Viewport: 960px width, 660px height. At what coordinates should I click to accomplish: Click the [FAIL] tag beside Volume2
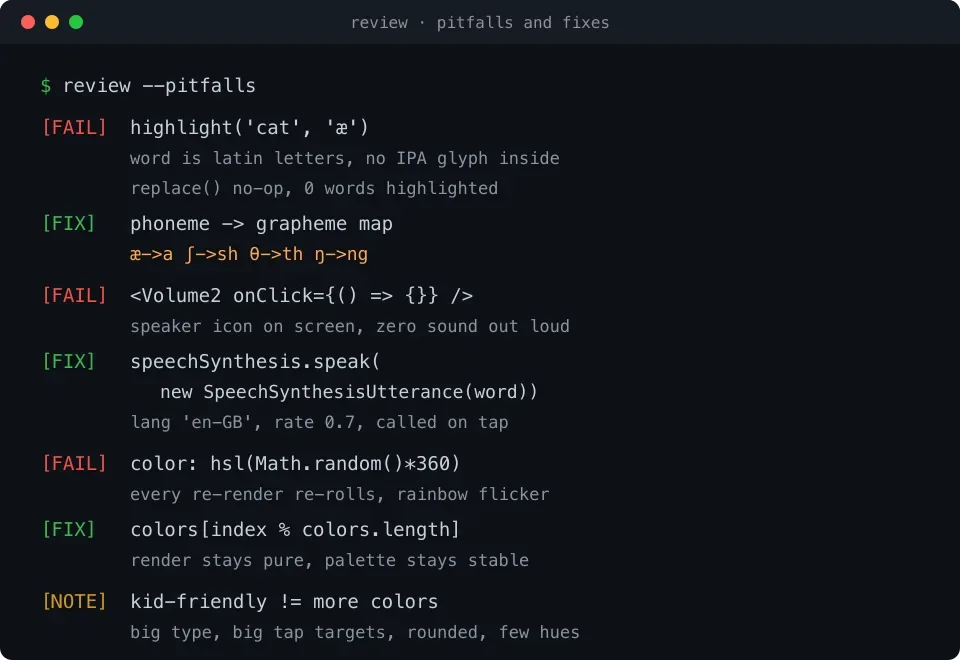(x=74, y=296)
